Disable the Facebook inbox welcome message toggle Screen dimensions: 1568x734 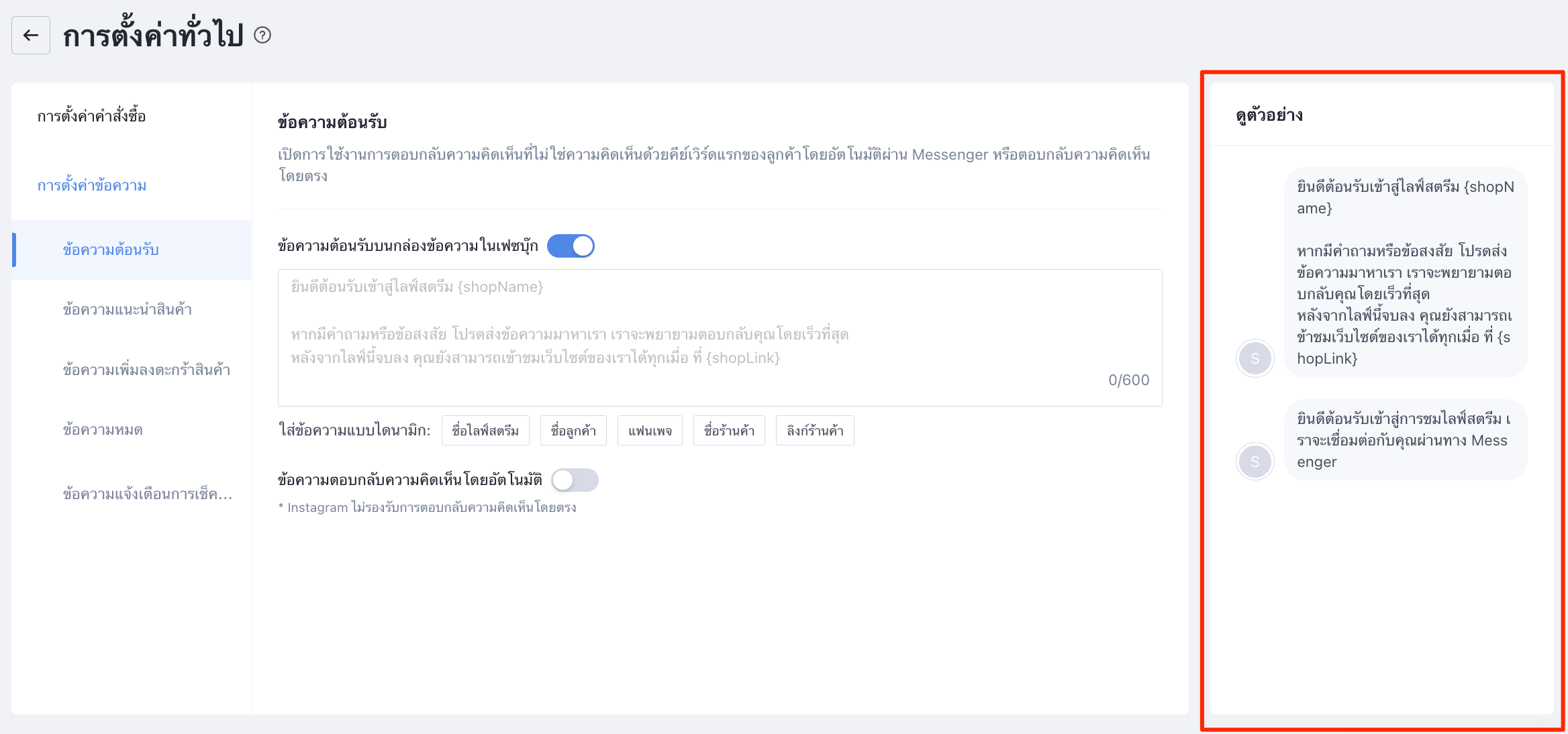(571, 246)
